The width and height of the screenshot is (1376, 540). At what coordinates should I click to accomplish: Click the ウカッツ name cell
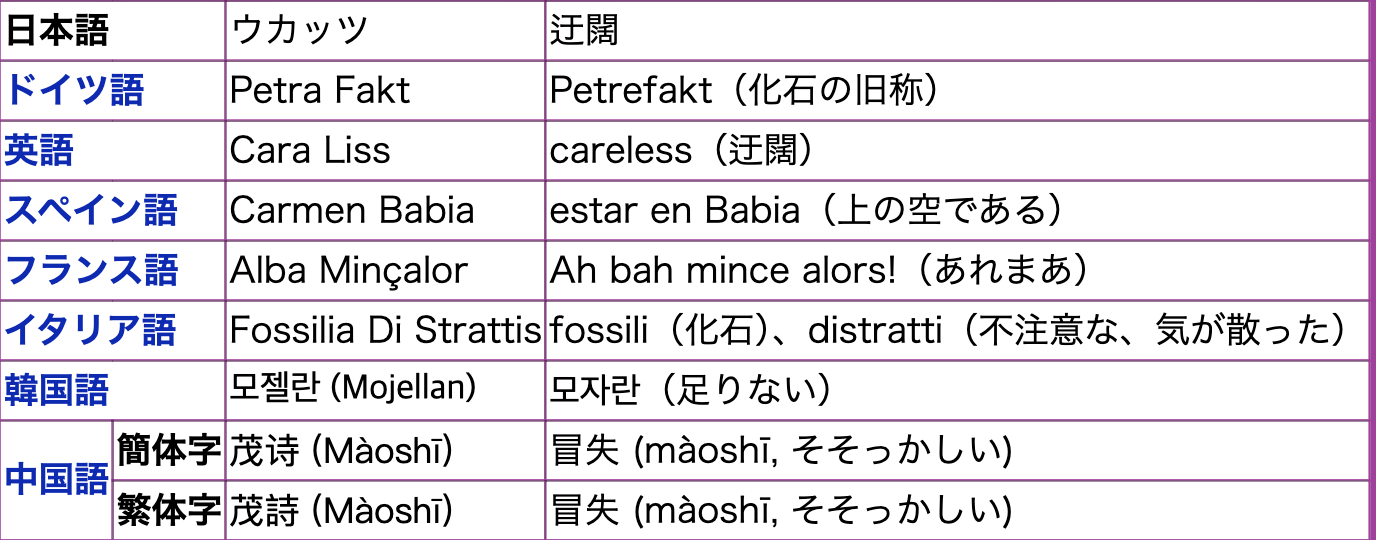(300, 31)
